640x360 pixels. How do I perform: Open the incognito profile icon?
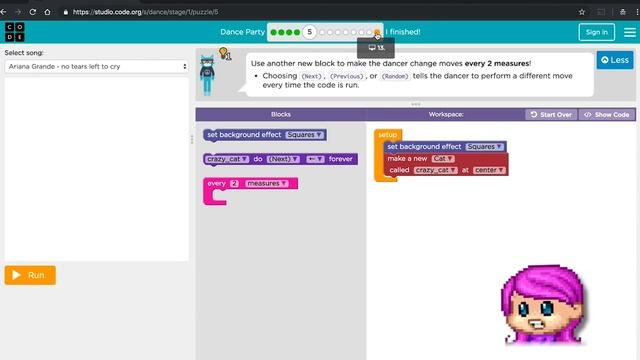pos(622,12)
